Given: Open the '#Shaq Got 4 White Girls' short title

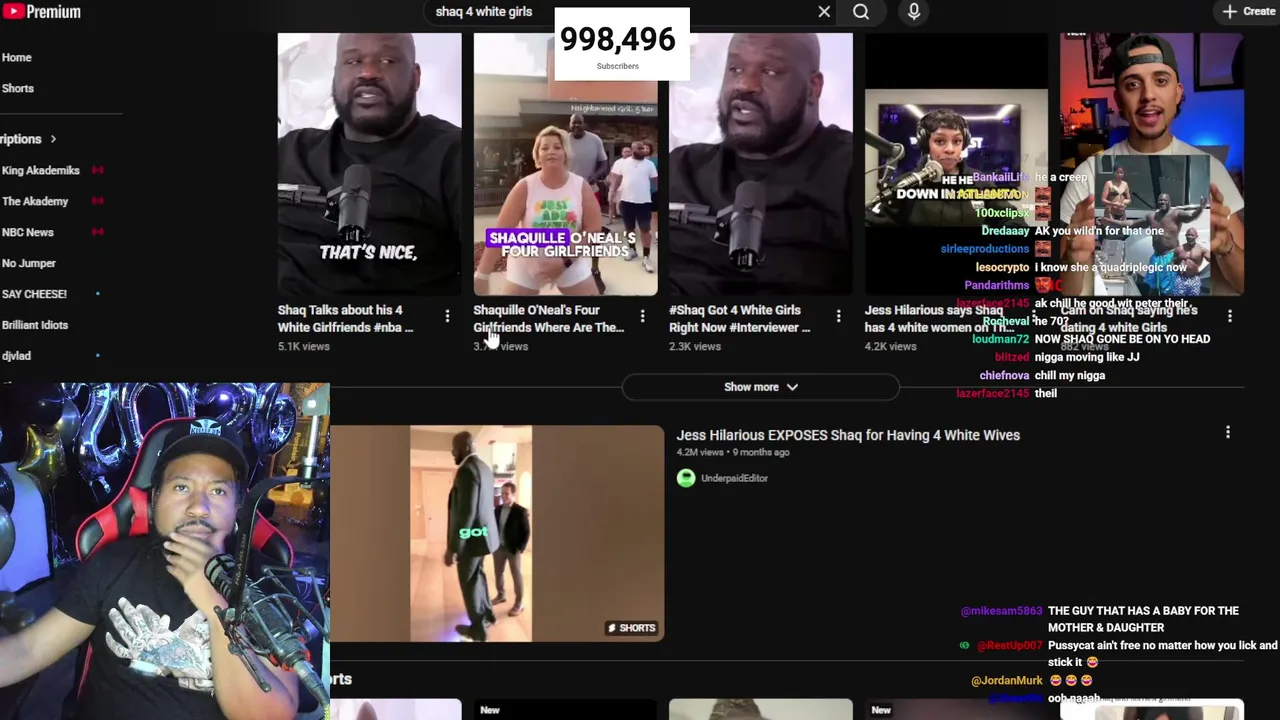Looking at the screenshot, I should [739, 319].
